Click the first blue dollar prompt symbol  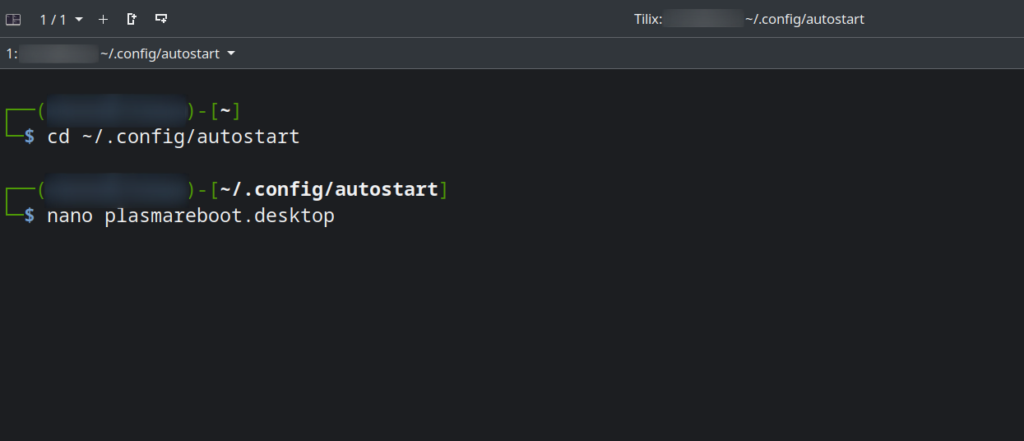tap(29, 137)
